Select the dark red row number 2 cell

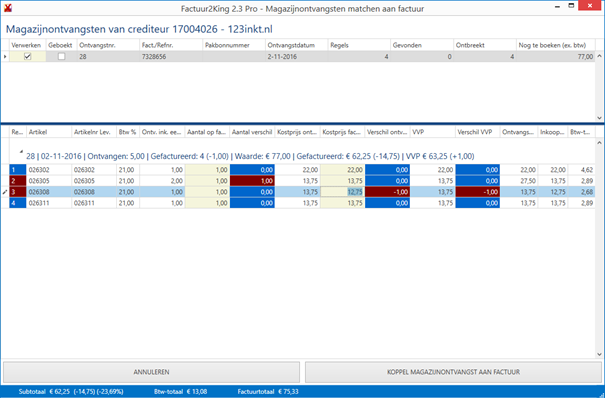18,181
